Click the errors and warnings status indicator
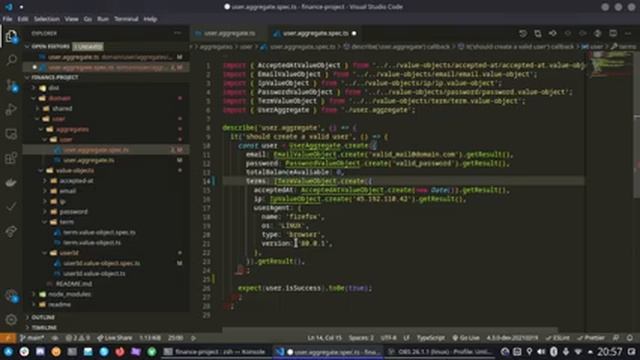The width and height of the screenshot is (640, 360). (x=78, y=338)
